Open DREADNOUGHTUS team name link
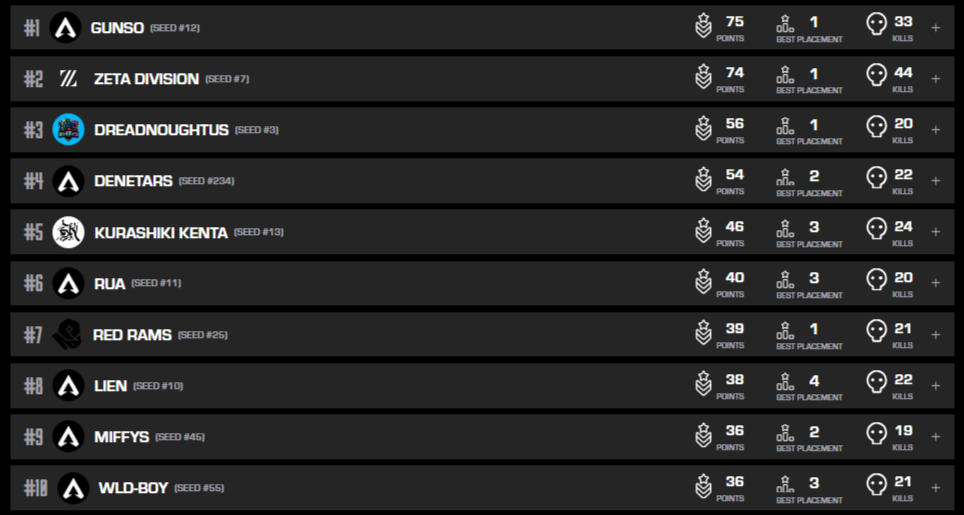Viewport: 964px width, 515px height. 161,130
